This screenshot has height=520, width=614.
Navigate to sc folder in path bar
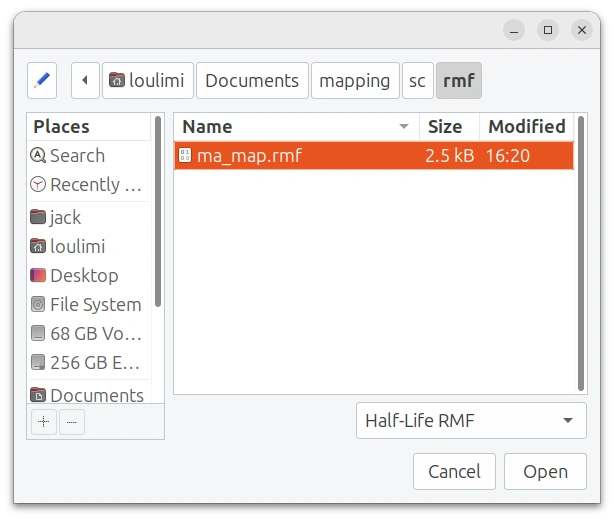click(x=418, y=81)
